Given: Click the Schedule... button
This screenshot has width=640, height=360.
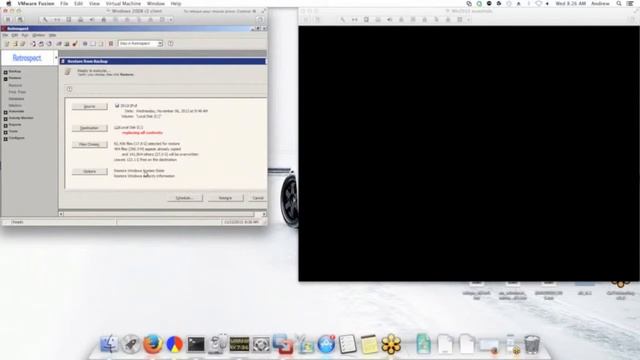Looking at the screenshot, I should (x=185, y=198).
